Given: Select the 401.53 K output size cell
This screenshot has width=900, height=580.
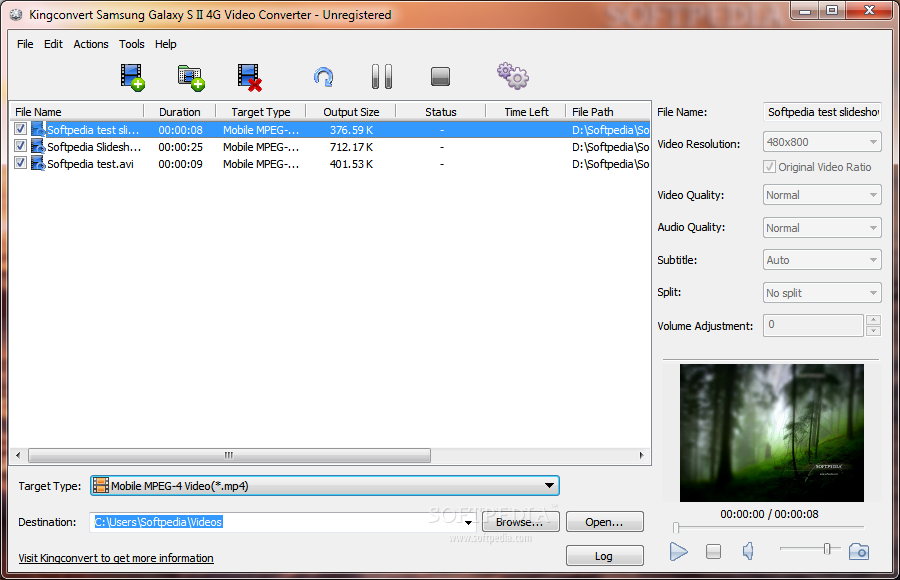Looking at the screenshot, I should pyautogui.click(x=351, y=164).
